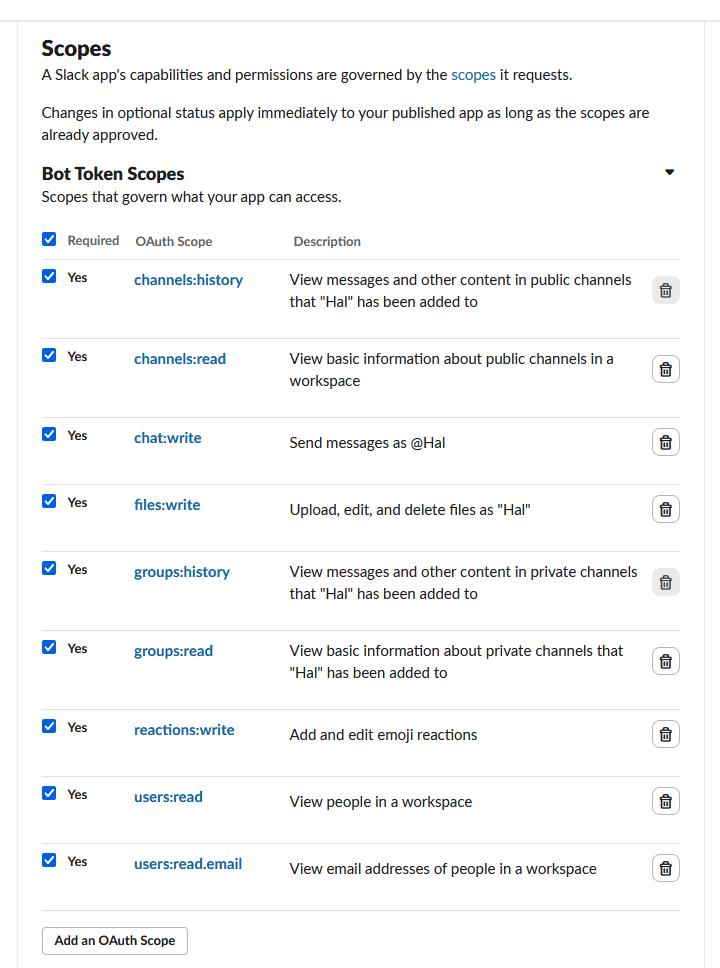The image size is (720, 968).
Task: Uncheck required for groups:read
Action: point(49,647)
